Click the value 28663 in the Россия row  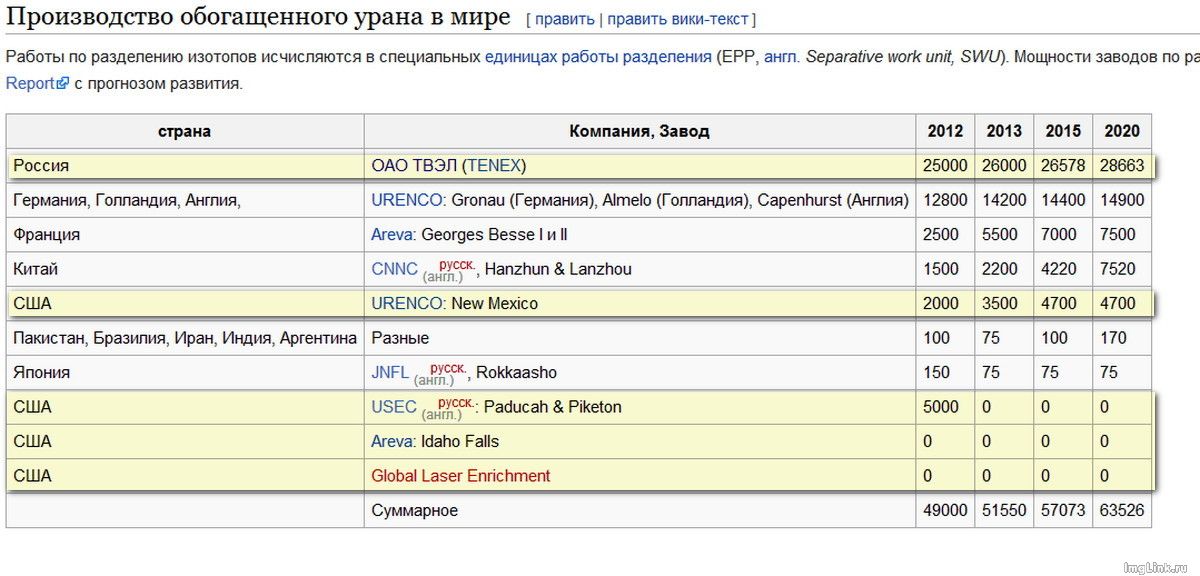(x=1122, y=166)
